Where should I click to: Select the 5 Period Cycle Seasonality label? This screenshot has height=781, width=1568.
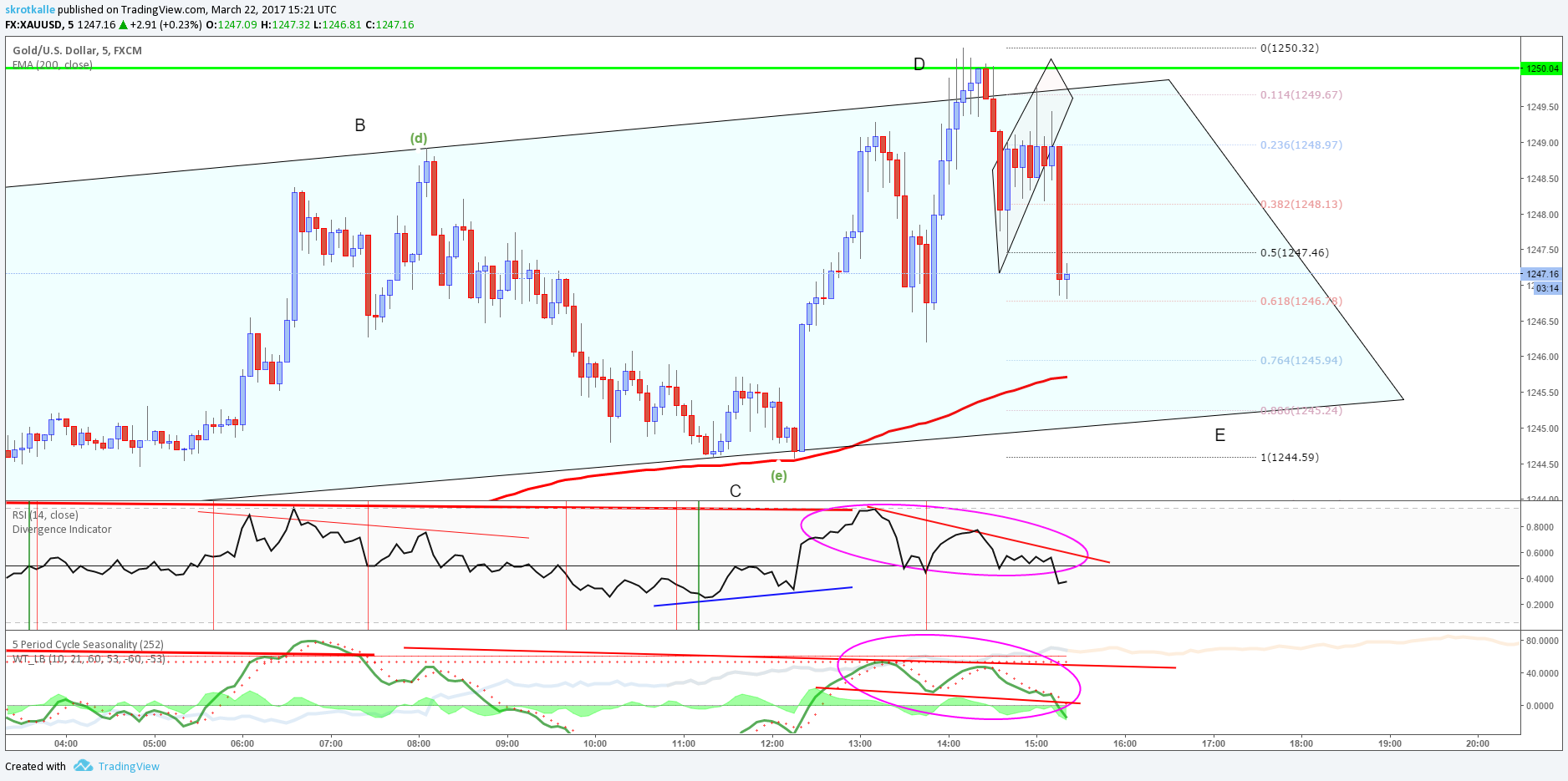point(88,645)
